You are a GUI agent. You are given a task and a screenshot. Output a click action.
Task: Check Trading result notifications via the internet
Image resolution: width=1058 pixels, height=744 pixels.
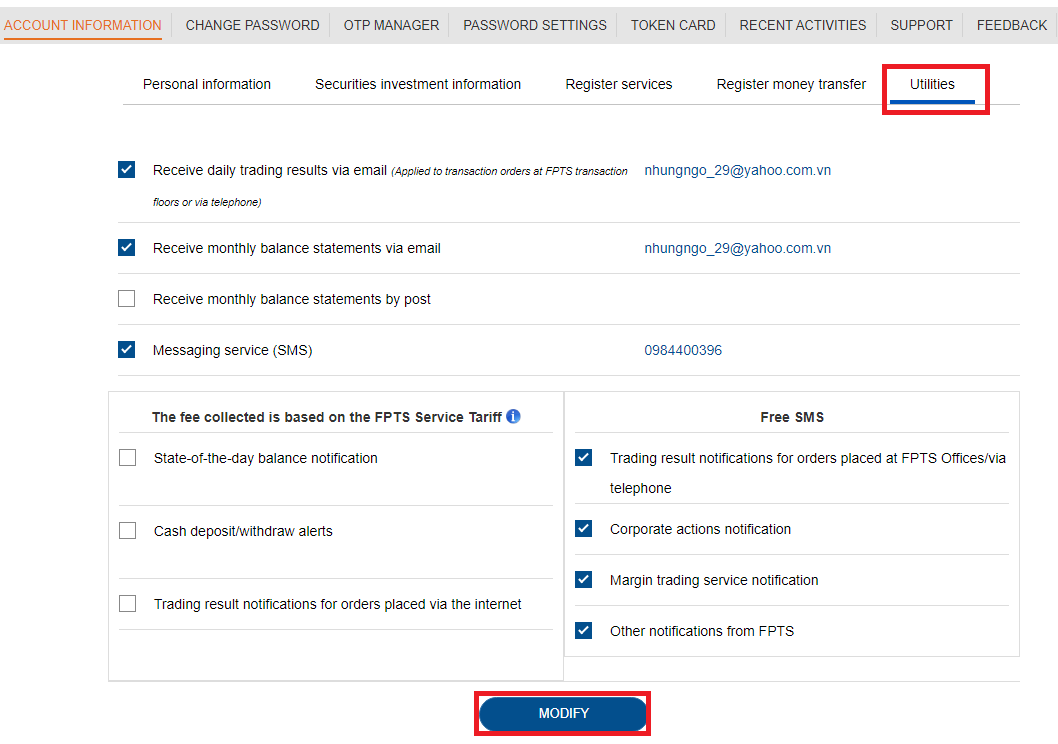pyautogui.click(x=128, y=603)
